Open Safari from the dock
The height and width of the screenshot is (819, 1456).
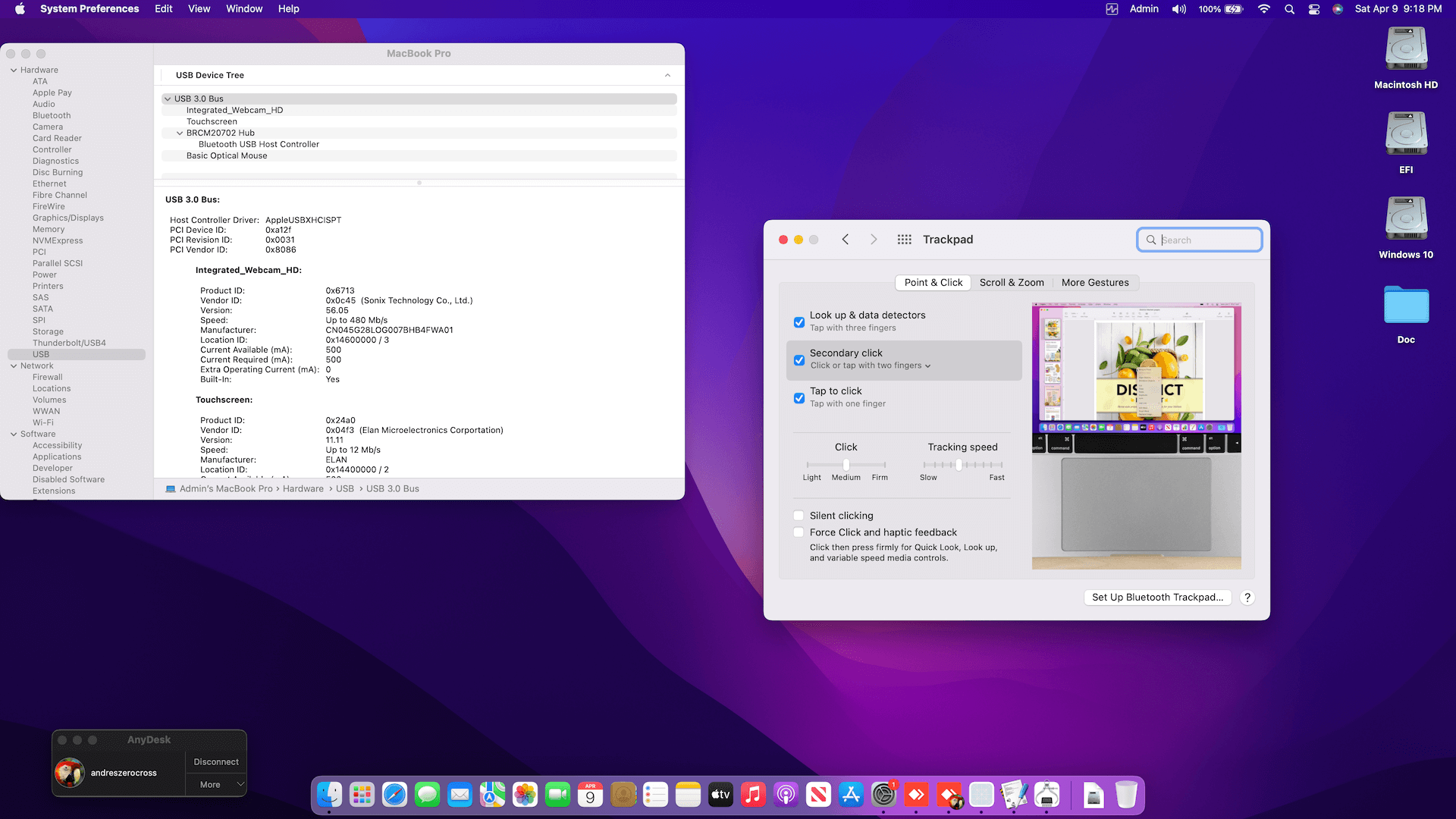[394, 795]
